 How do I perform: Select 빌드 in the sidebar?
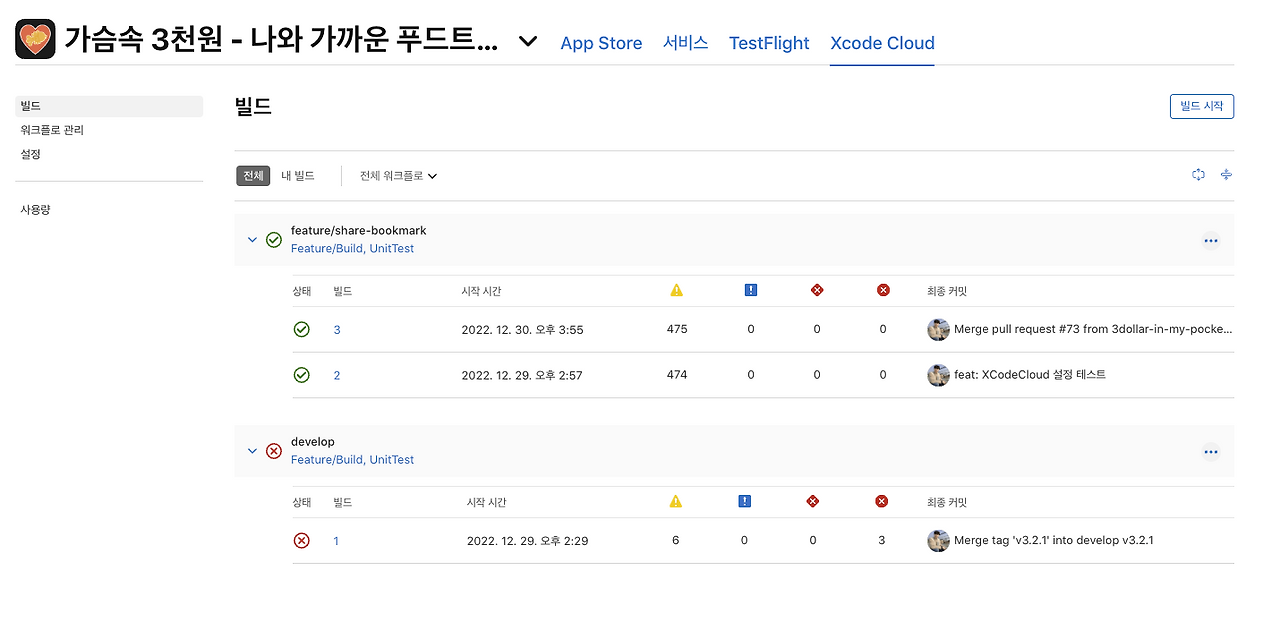[x=109, y=106]
